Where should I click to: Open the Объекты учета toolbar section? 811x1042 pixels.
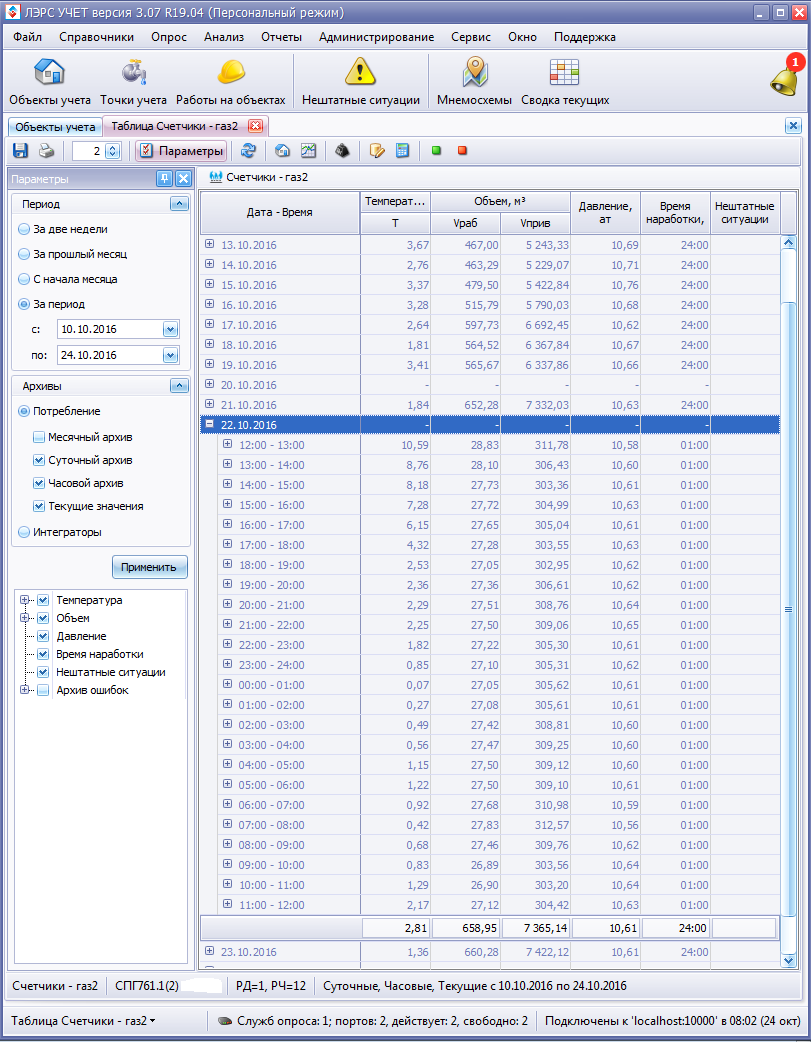pyautogui.click(x=50, y=82)
